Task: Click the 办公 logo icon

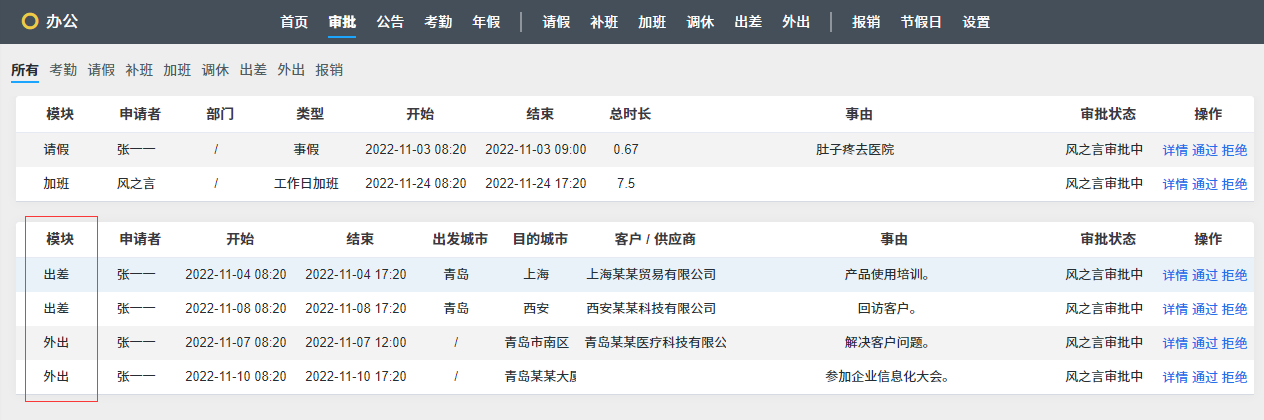Action: coord(30,22)
